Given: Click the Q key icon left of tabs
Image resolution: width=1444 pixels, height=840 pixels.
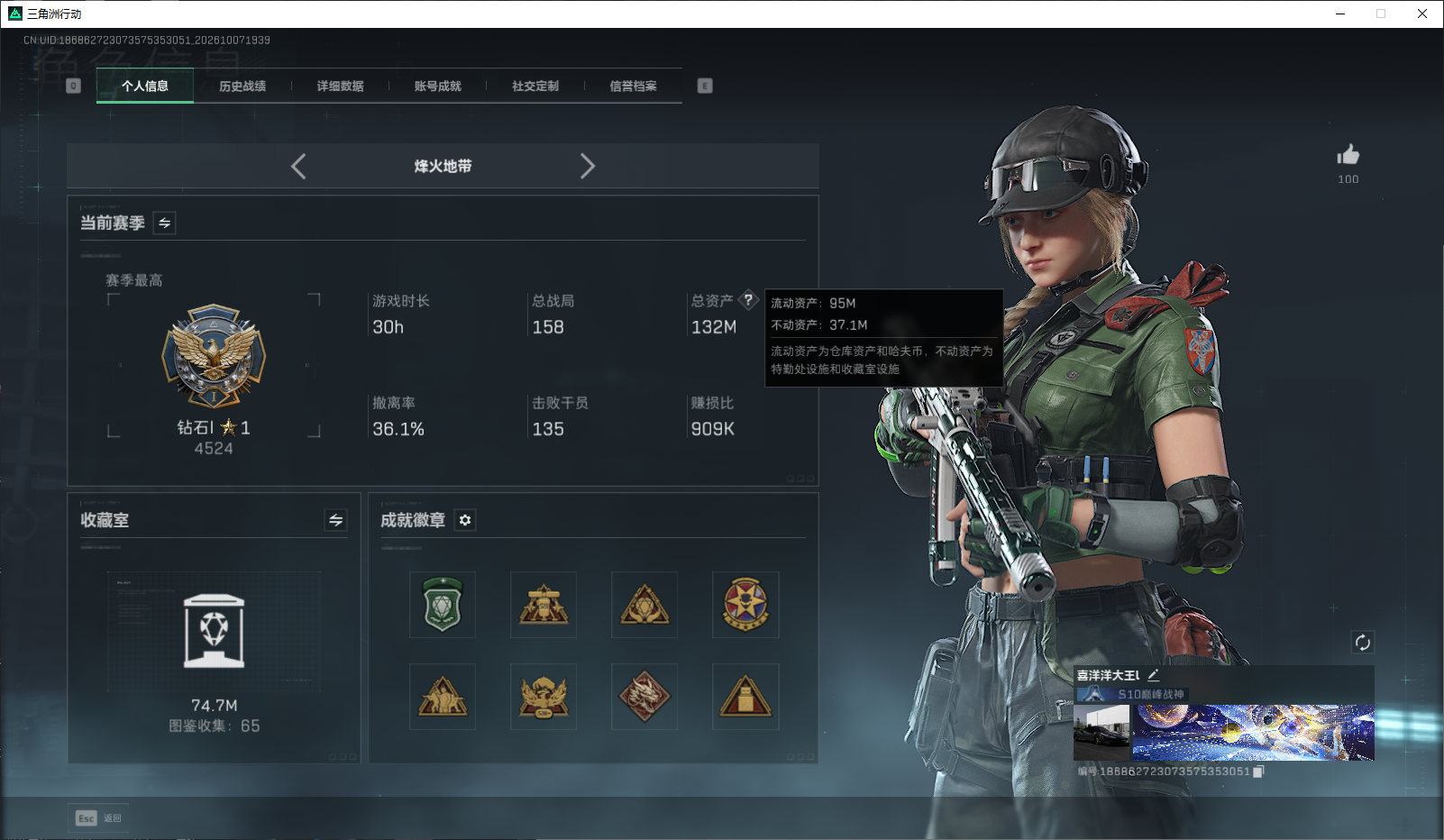Looking at the screenshot, I should pos(74,86).
